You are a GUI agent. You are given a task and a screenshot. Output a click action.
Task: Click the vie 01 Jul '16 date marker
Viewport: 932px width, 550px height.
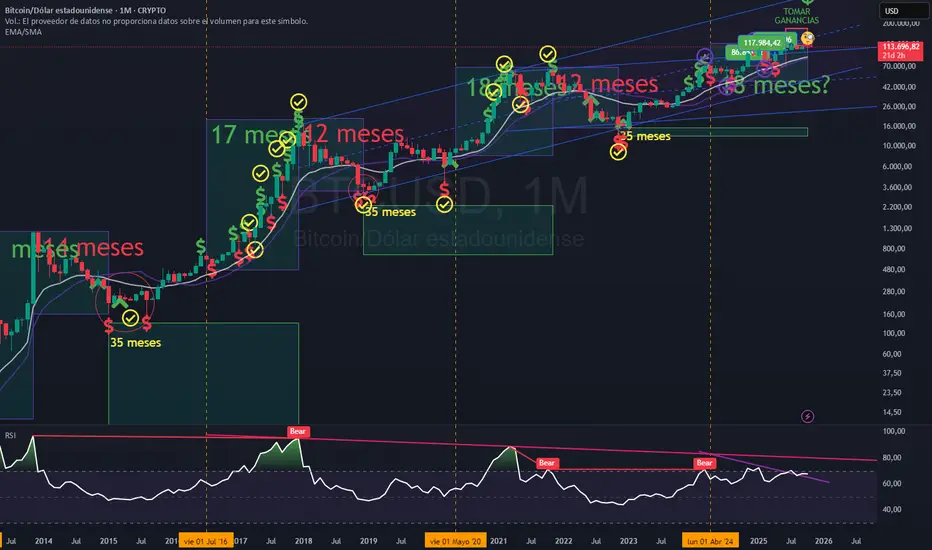206,541
